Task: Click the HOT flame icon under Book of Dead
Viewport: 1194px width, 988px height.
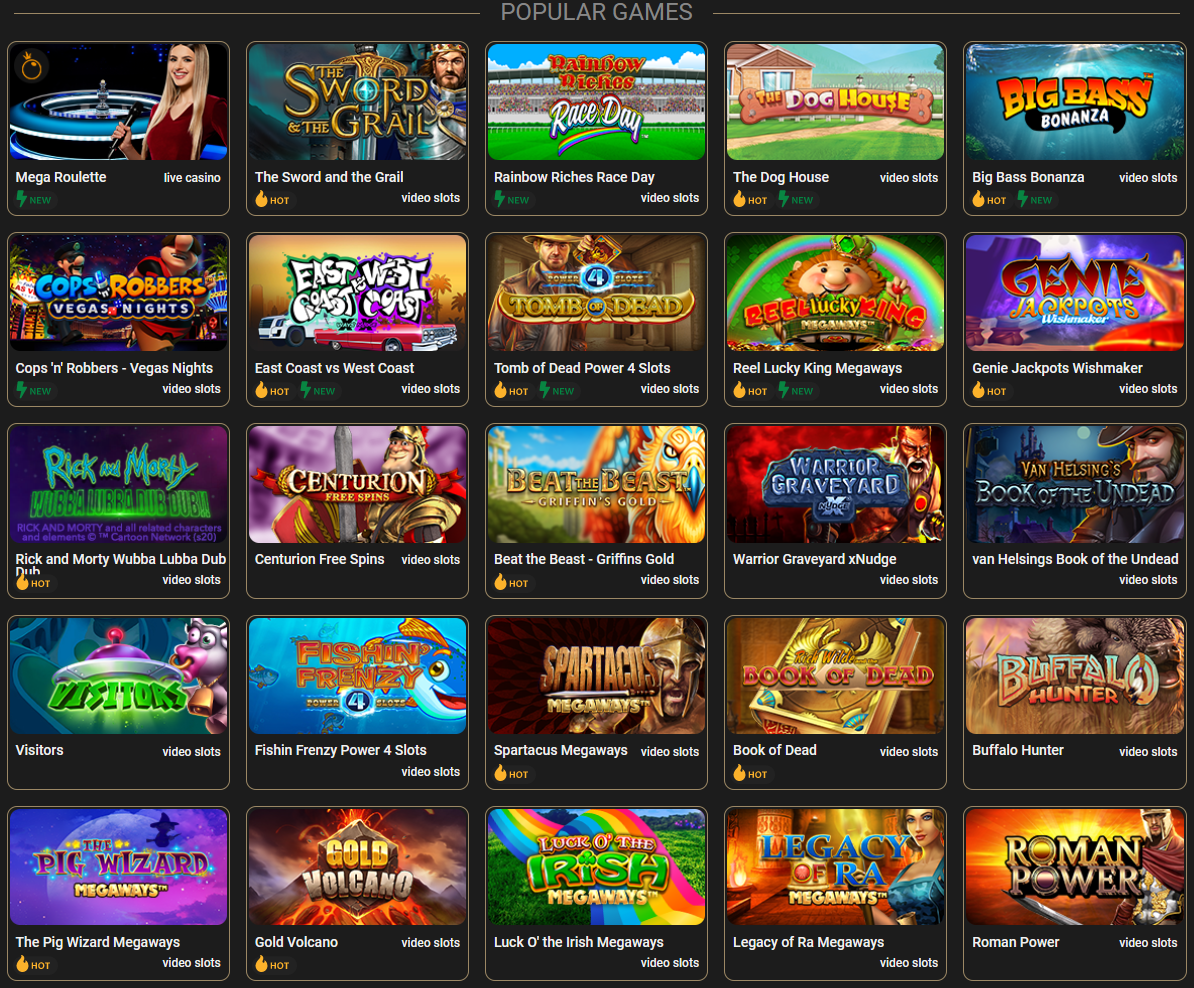Action: click(x=739, y=773)
